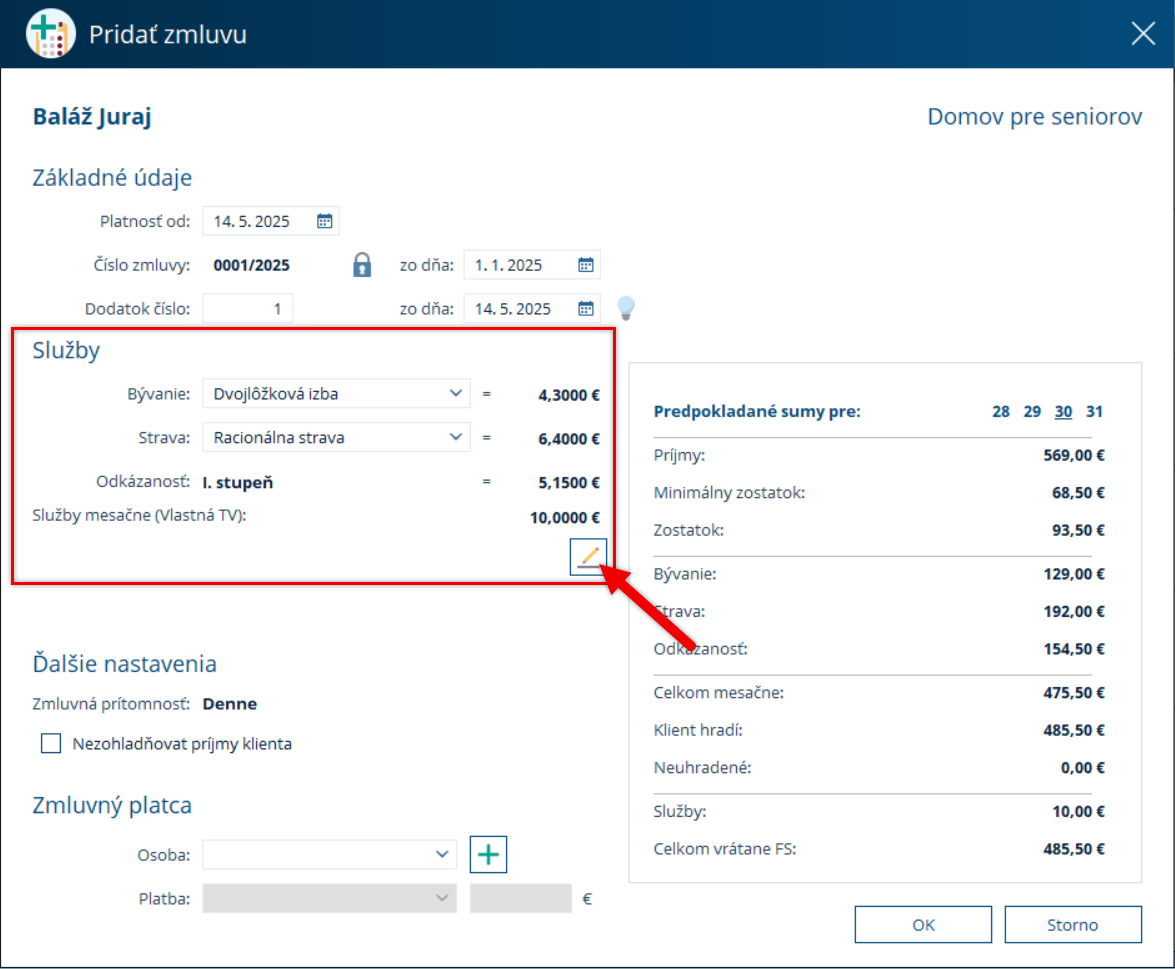1175x969 pixels.
Task: Click contract number 0001/2025
Action: (x=251, y=265)
